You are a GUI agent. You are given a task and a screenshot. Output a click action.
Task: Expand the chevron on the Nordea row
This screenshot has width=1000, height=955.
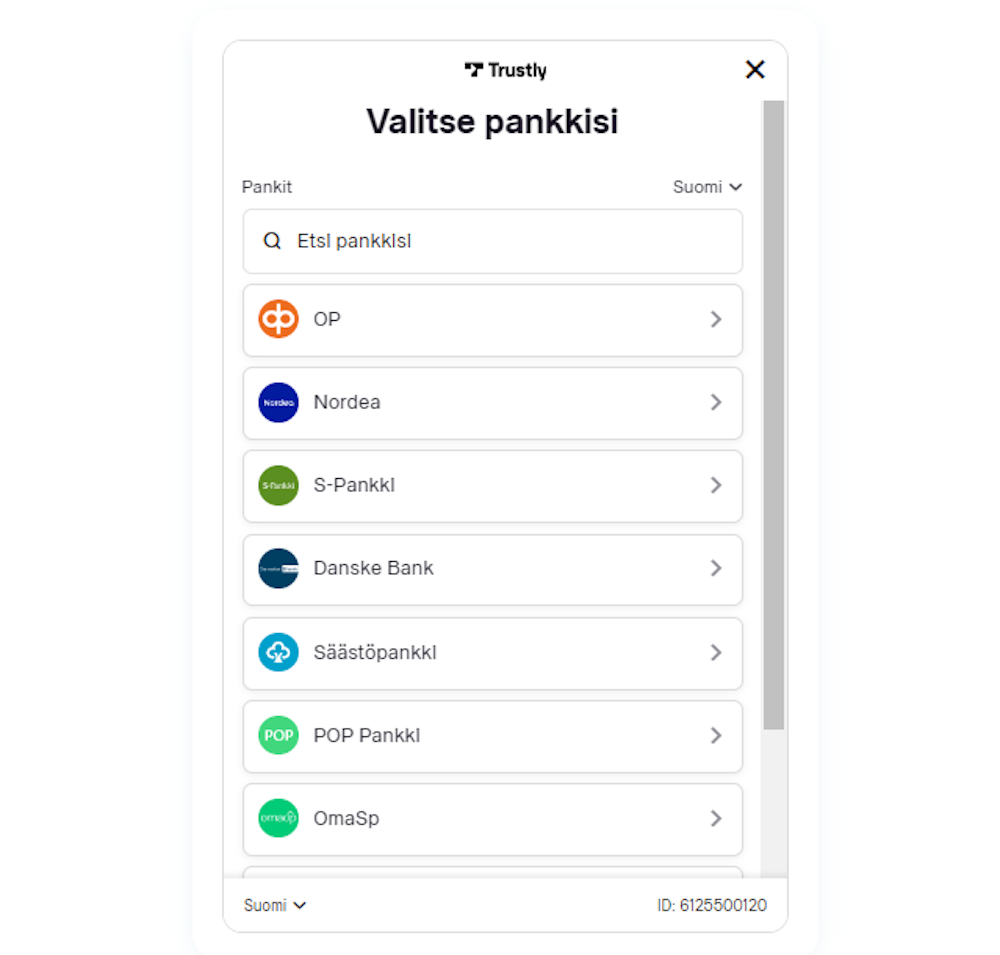(x=716, y=402)
